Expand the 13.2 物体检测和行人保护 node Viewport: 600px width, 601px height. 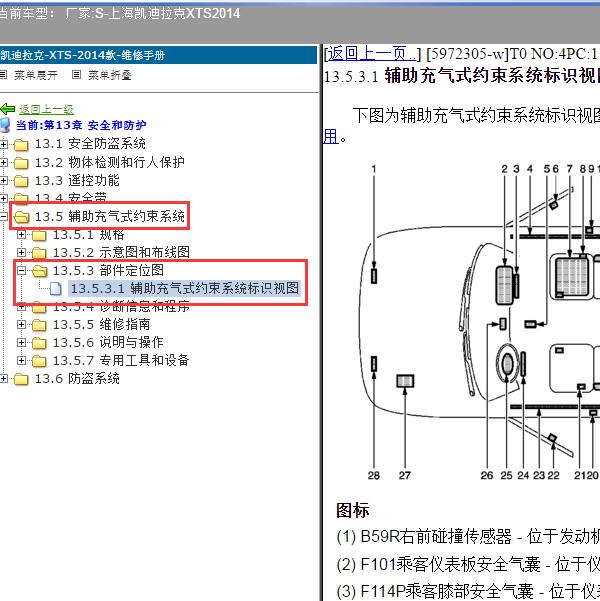point(3,163)
